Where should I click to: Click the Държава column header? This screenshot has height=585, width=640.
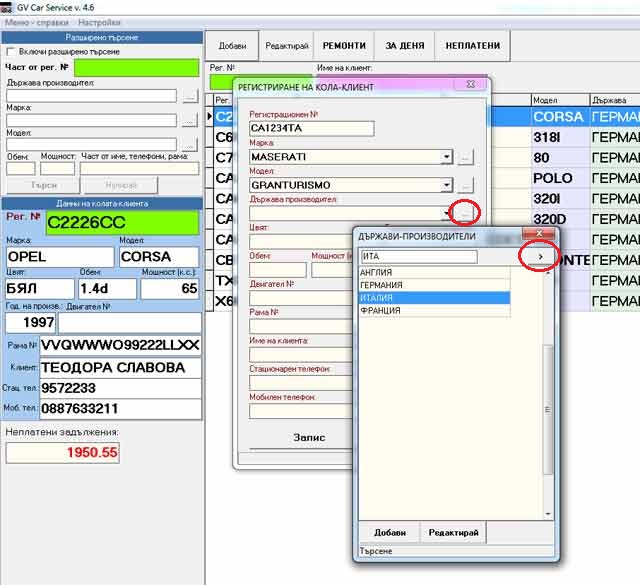click(615, 100)
